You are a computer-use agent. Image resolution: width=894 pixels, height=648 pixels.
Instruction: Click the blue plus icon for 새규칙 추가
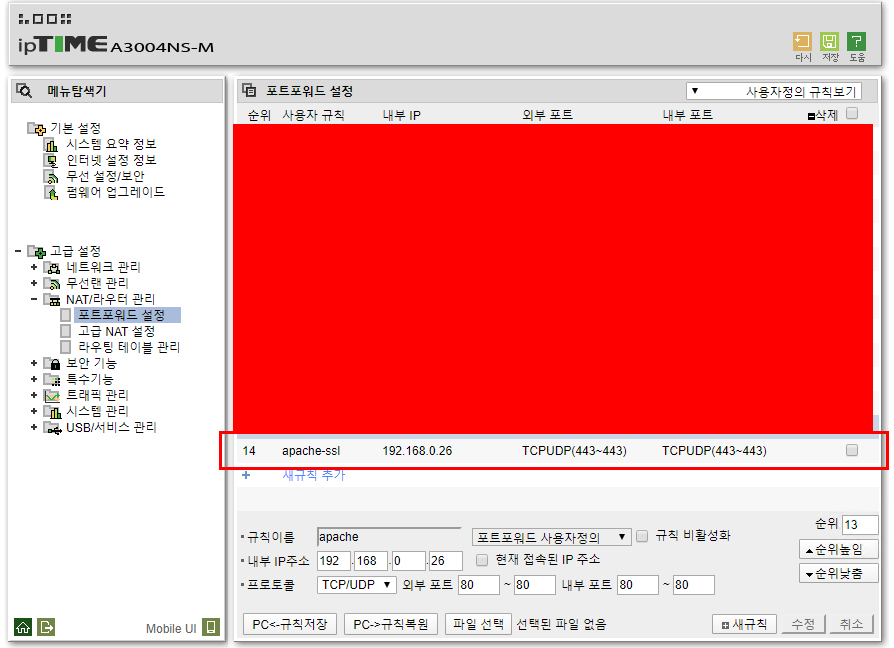tap(246, 475)
